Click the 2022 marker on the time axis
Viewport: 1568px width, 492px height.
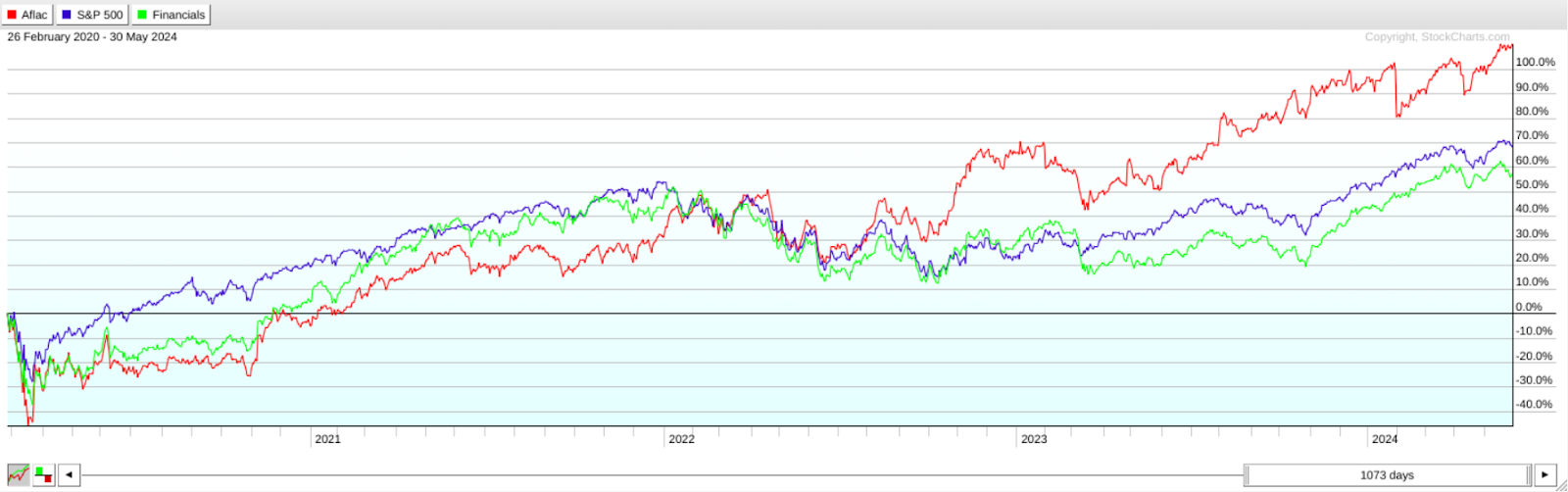point(681,439)
